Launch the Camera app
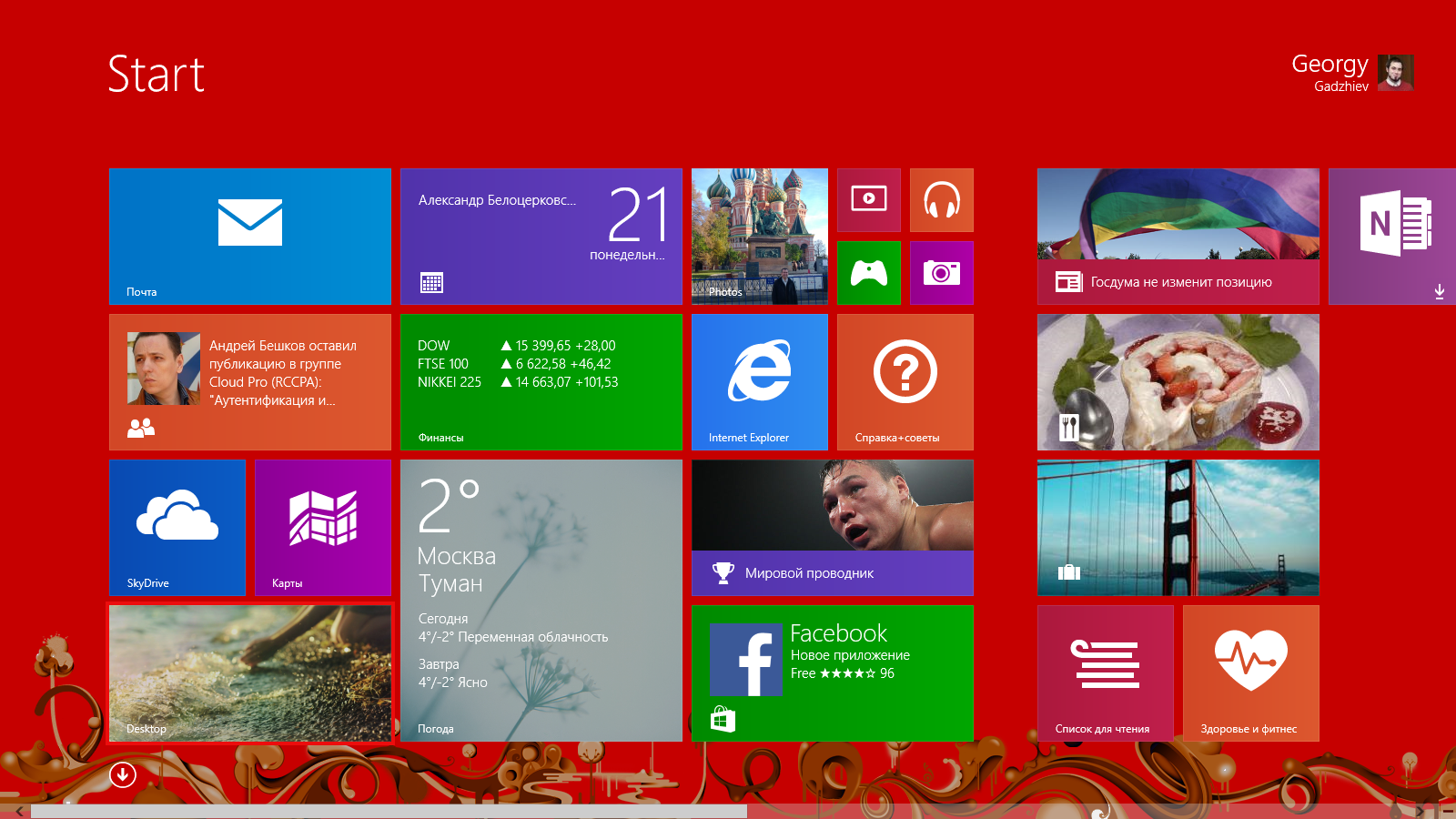The image size is (1456, 819). 941,273
